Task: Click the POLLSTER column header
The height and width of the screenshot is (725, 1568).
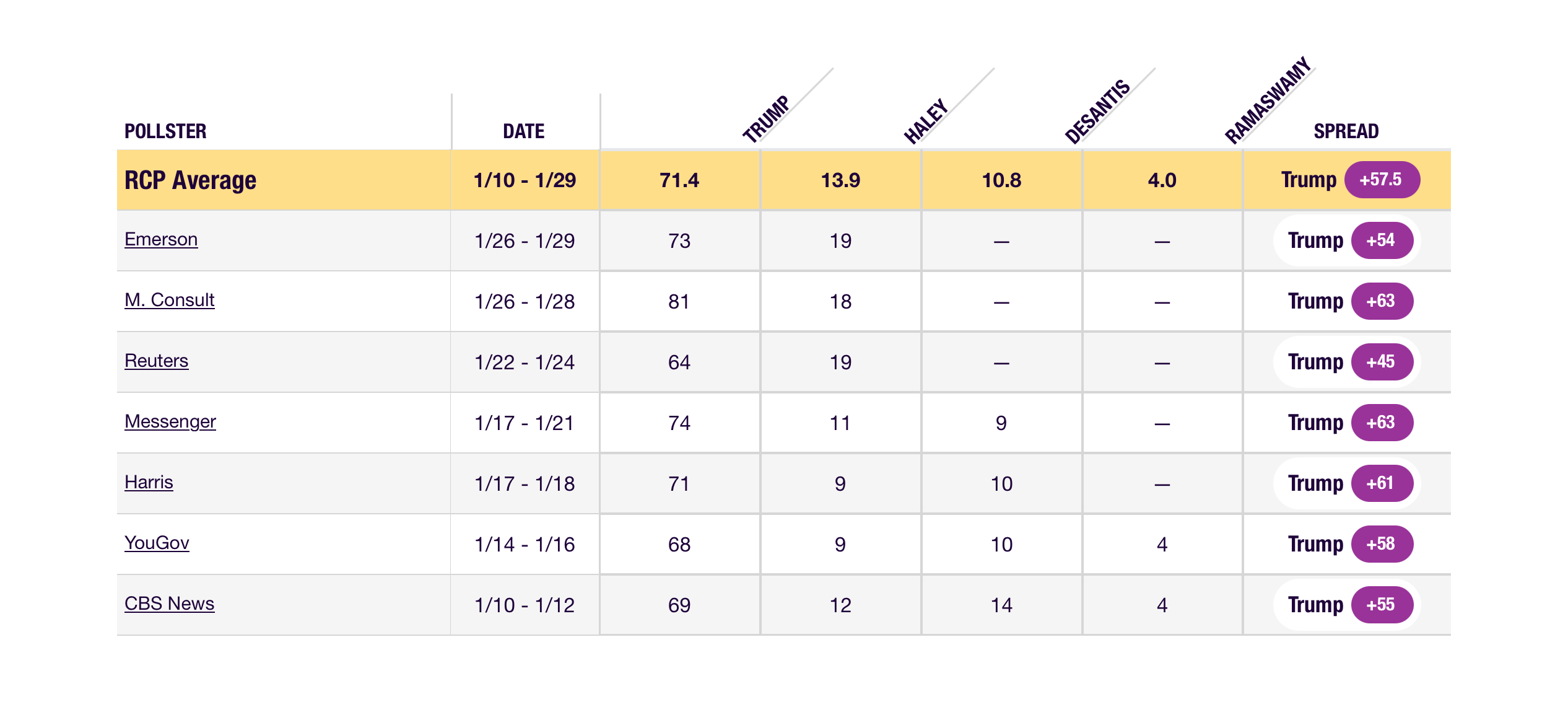Action: click(165, 131)
